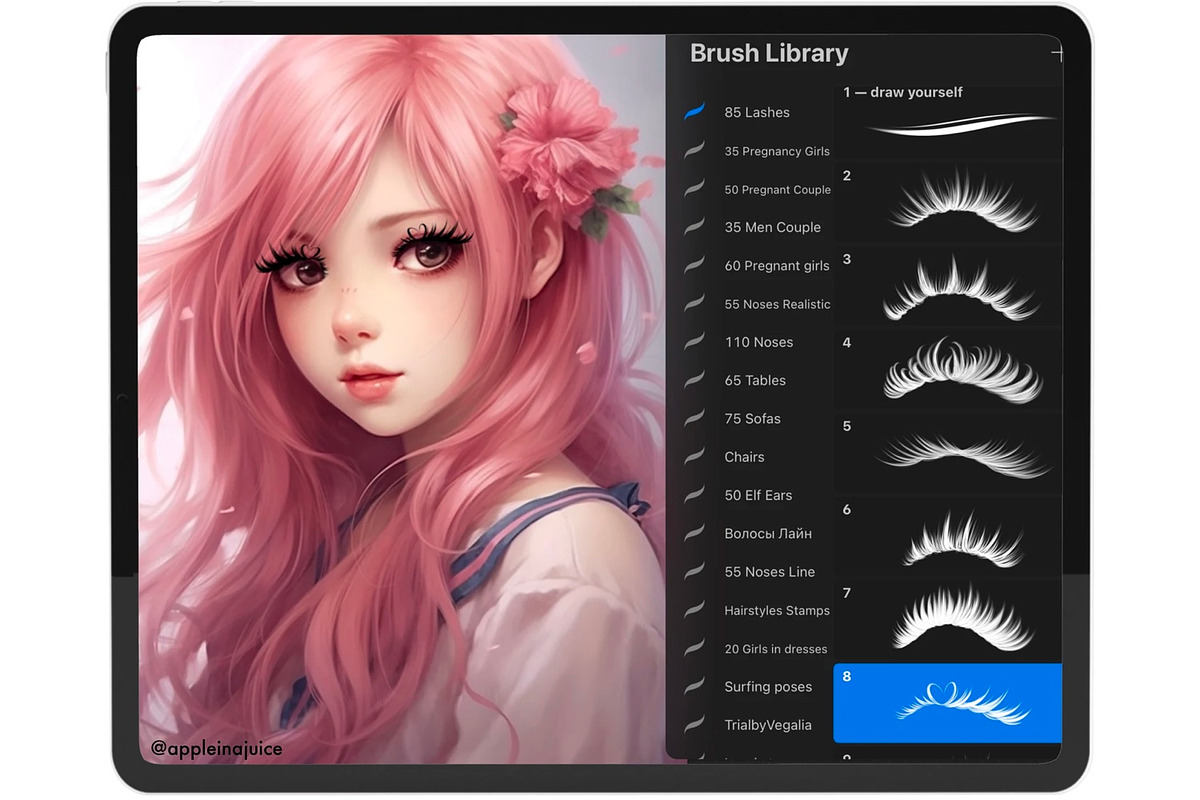Click the blue brush icon beside 85 Lashes
1200x800 pixels.
click(x=694, y=112)
